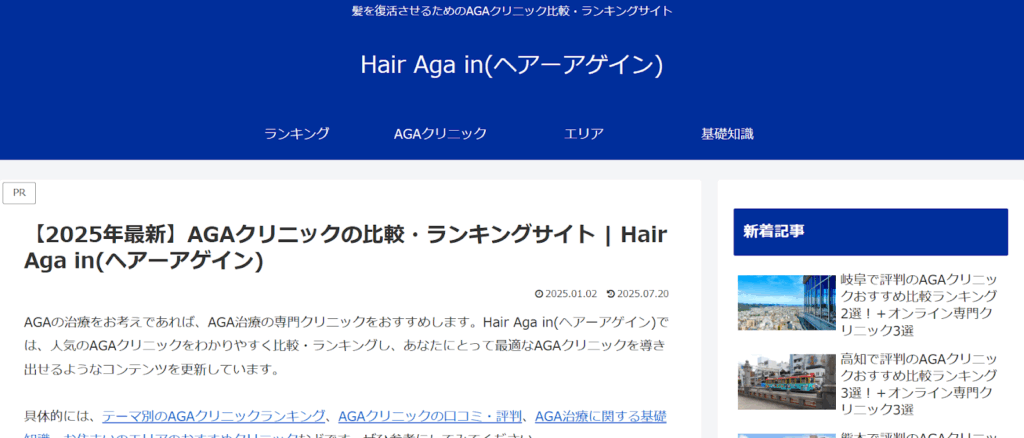
Task: Click the published date clock icon
Action: [539, 294]
